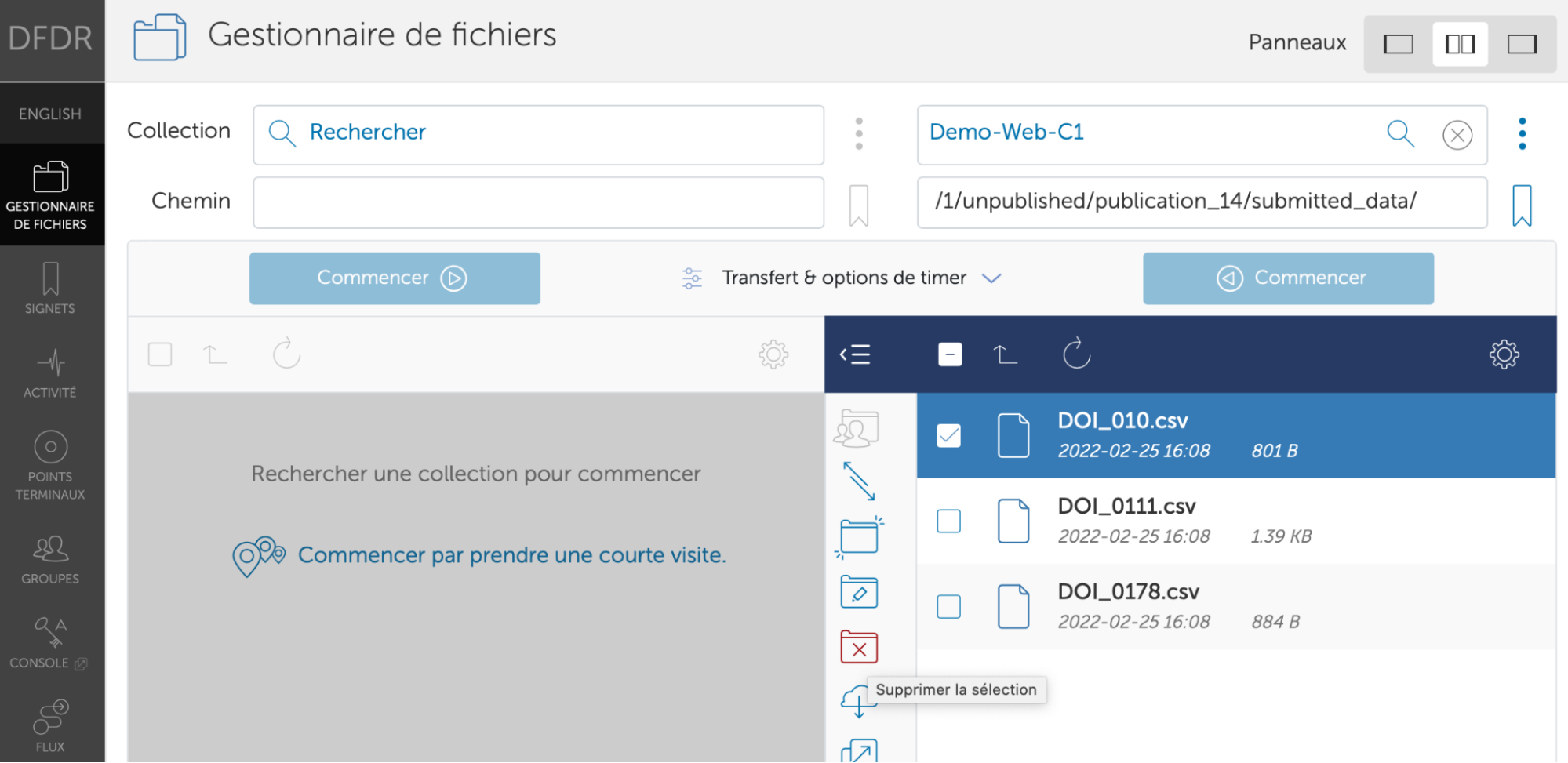Delete the selection red folder icon
This screenshot has width=1568, height=763.
click(859, 647)
